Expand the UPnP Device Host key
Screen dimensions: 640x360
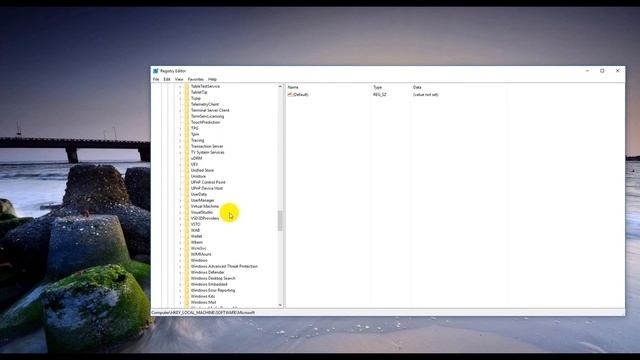coord(180,188)
